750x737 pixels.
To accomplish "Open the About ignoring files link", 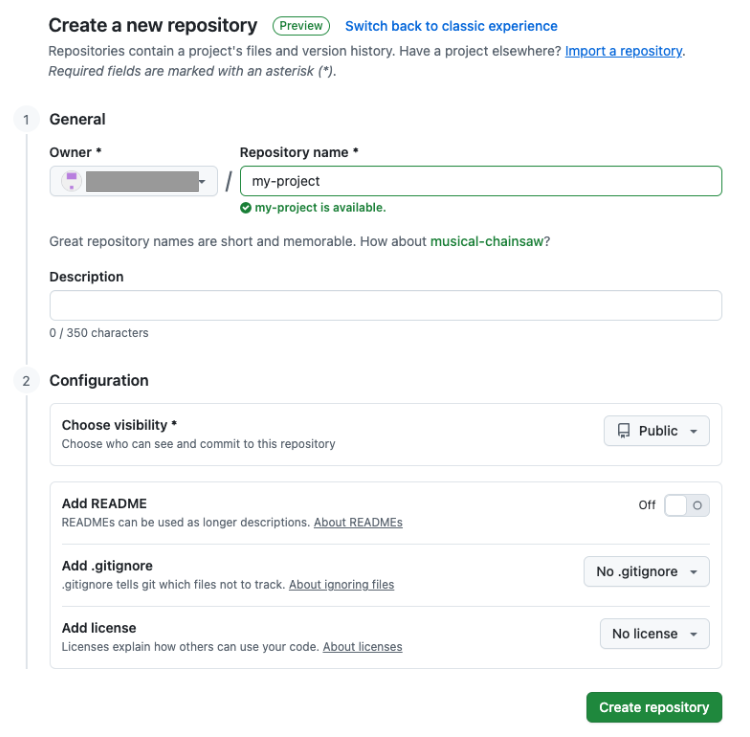I will (342, 585).
